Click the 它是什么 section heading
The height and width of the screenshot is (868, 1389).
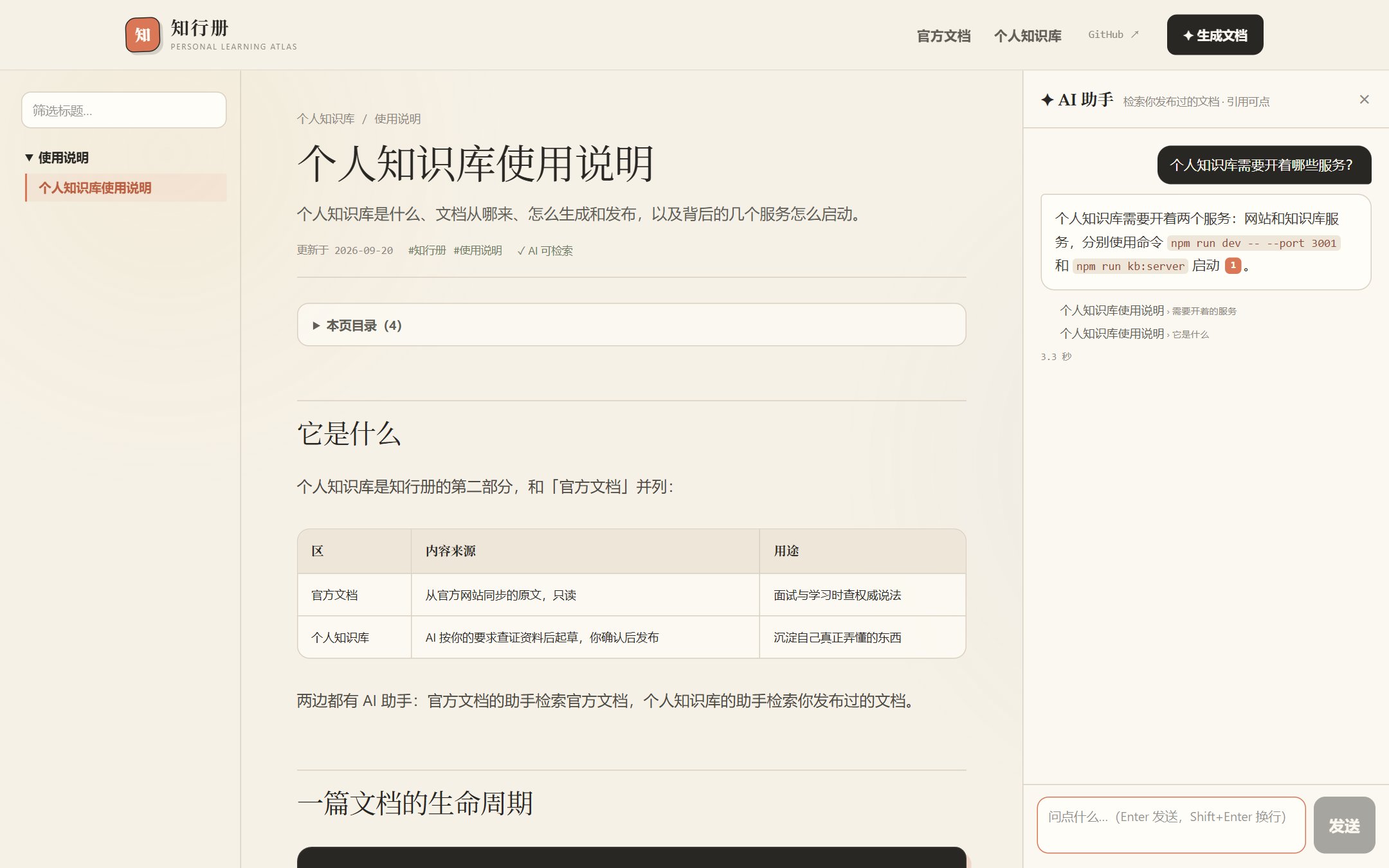pos(349,434)
